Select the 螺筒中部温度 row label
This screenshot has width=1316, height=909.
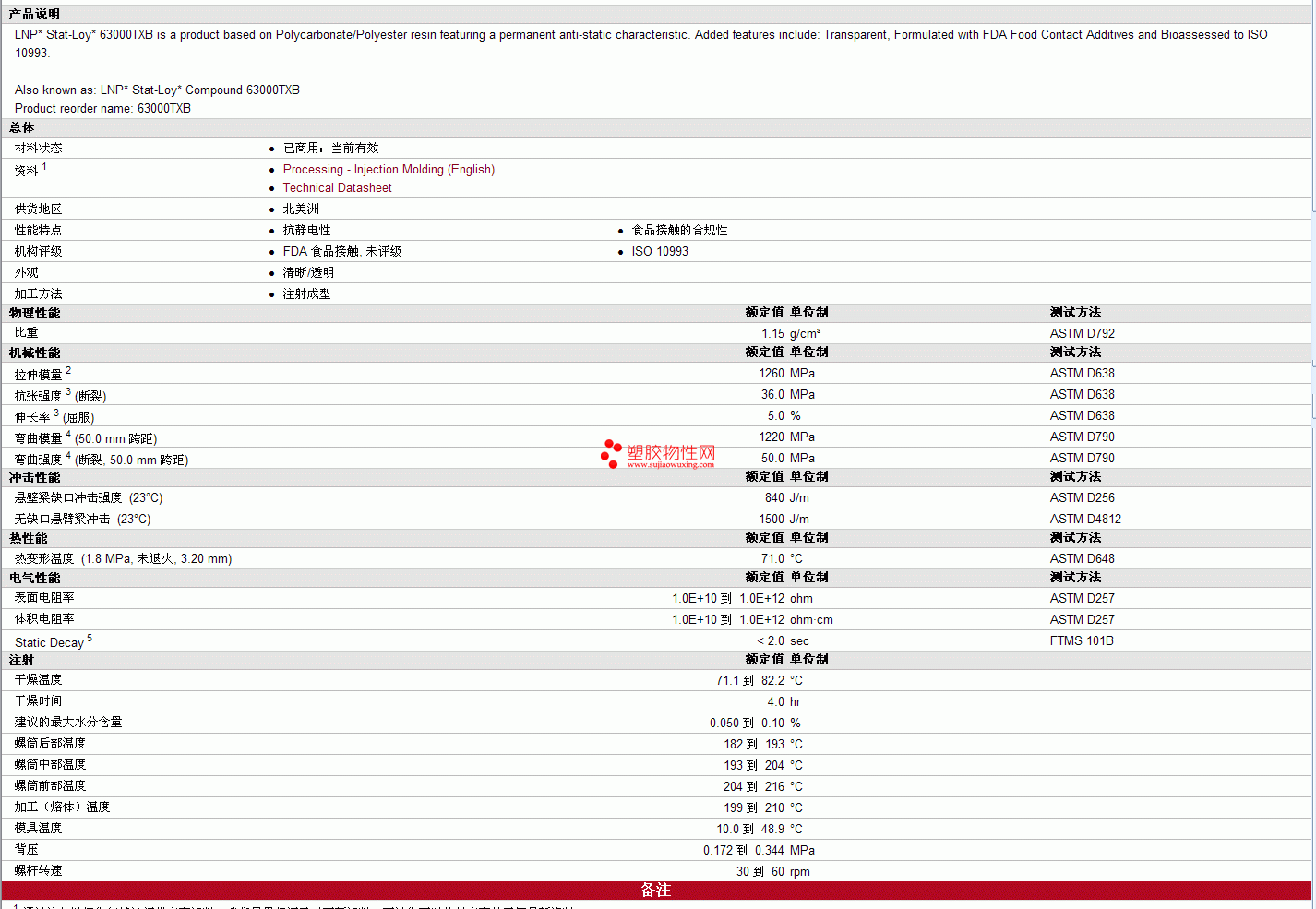coord(51,766)
